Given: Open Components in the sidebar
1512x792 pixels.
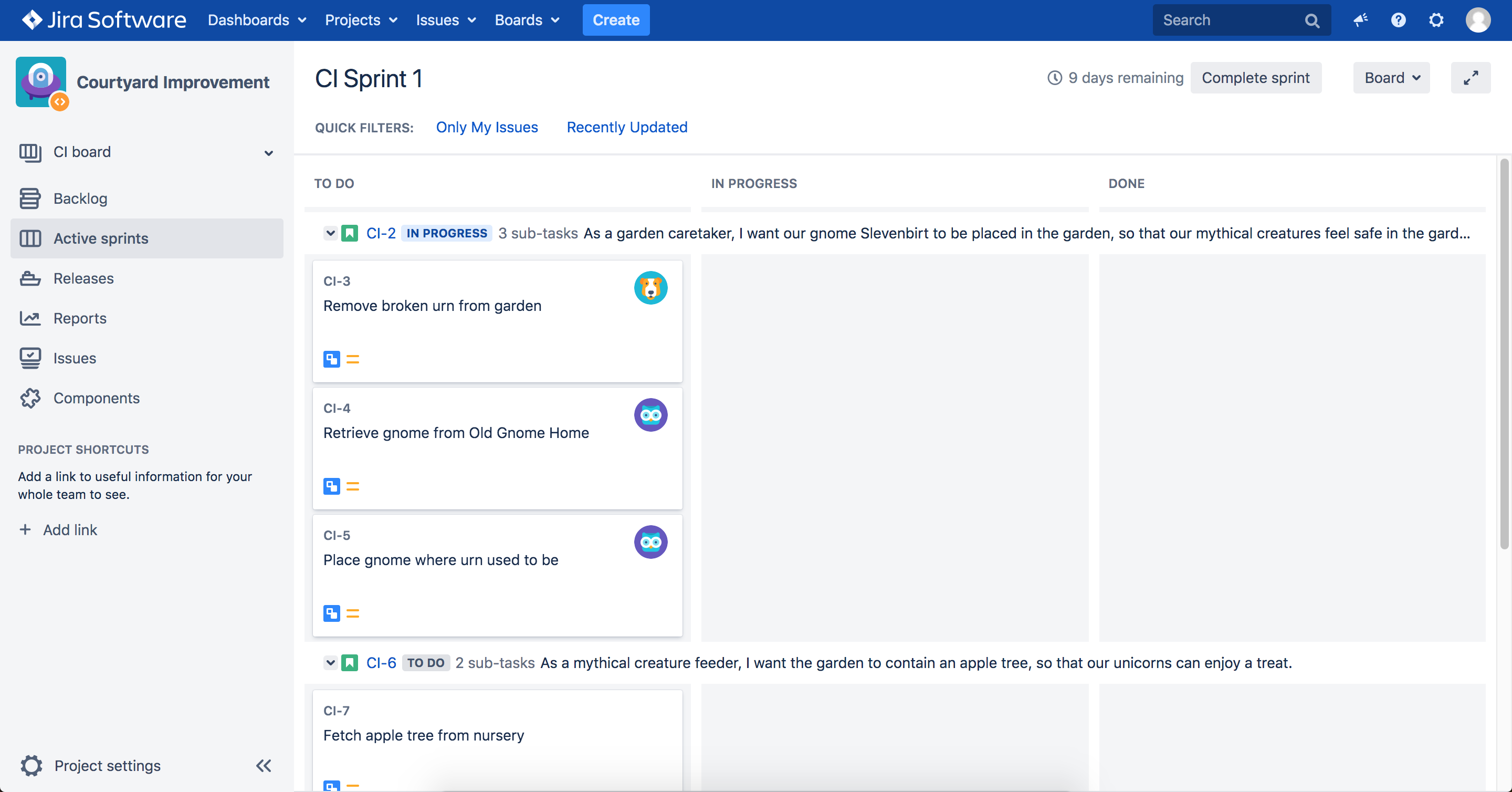Looking at the screenshot, I should pos(147,398).
